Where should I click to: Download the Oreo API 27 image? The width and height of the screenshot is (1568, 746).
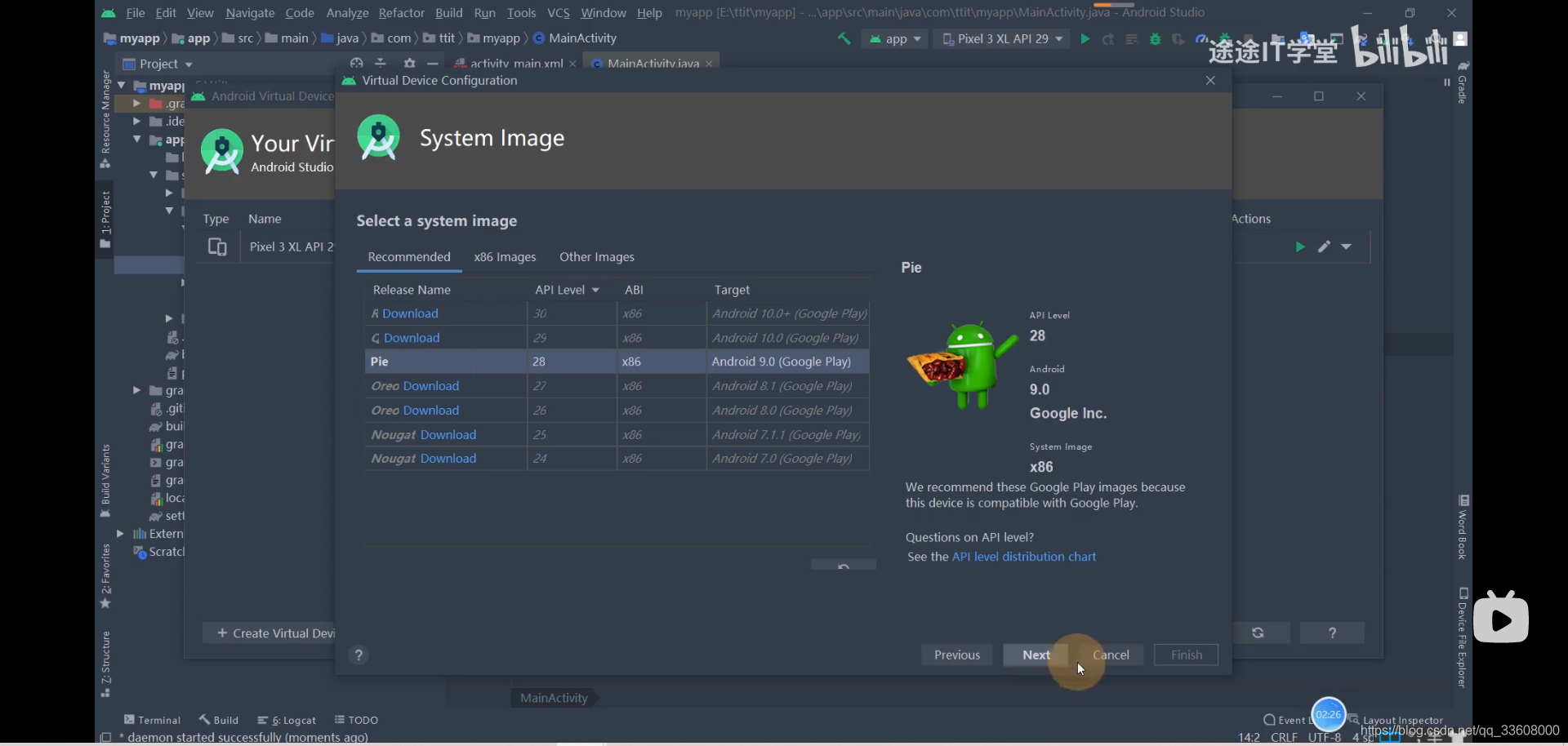coord(431,386)
